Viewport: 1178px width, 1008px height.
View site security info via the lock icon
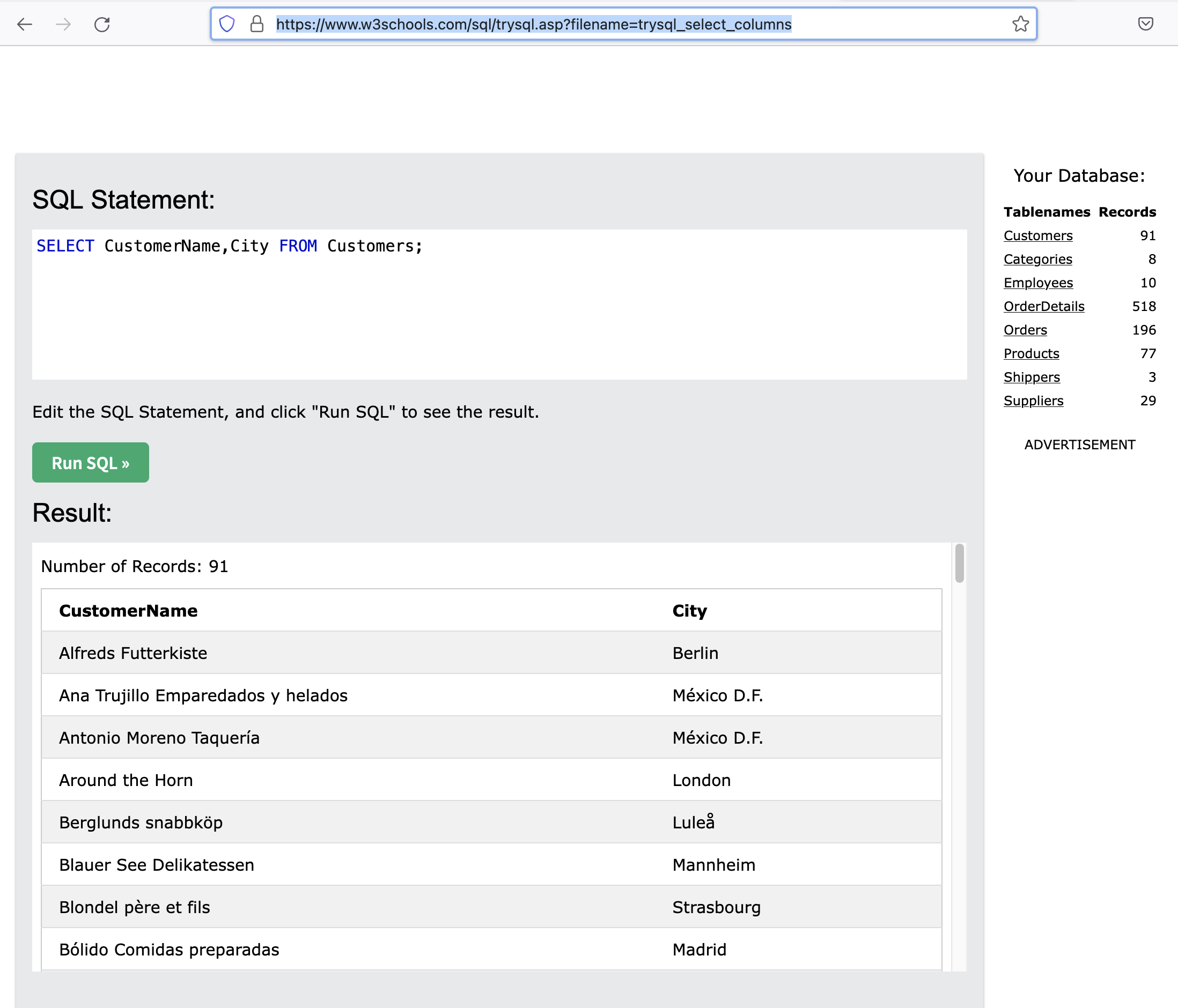click(256, 24)
